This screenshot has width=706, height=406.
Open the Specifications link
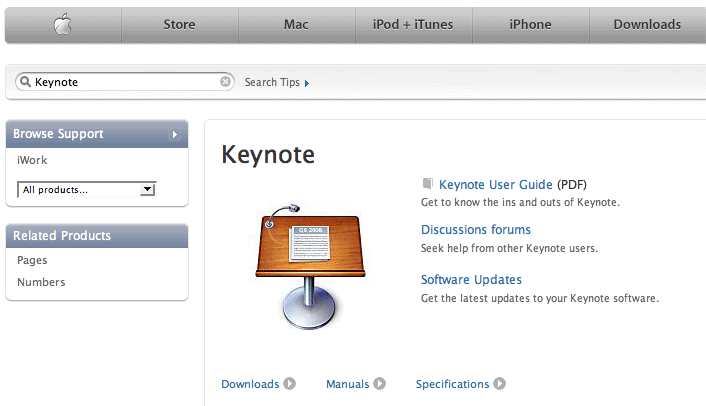tap(452, 384)
